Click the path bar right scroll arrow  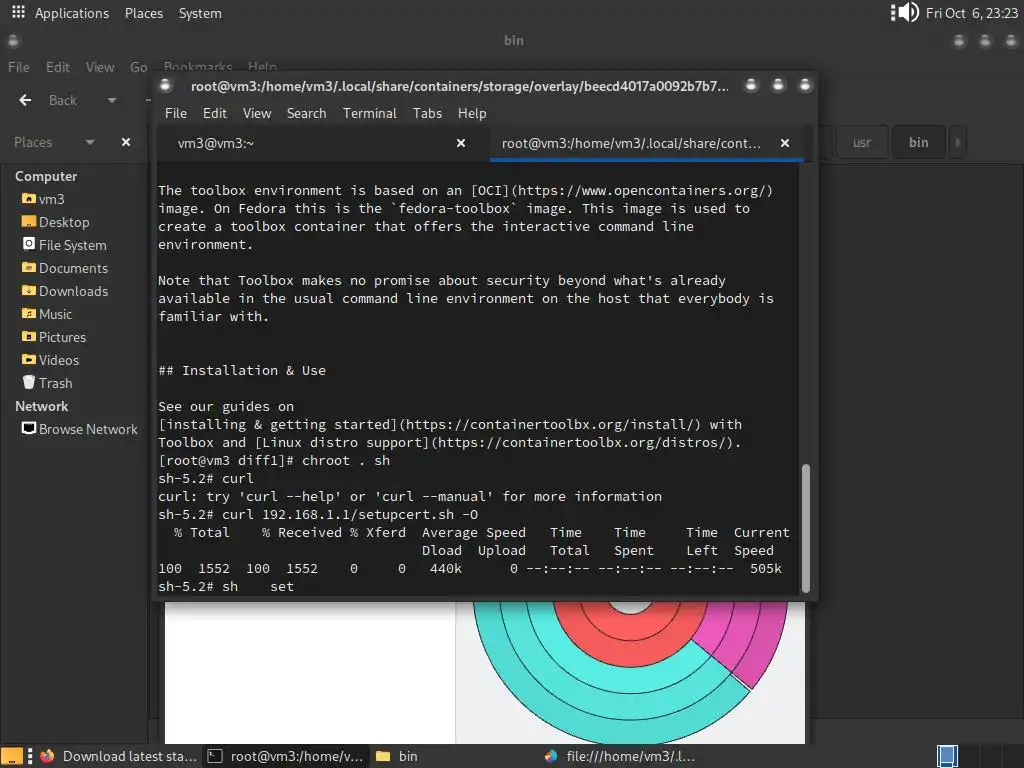click(x=957, y=142)
